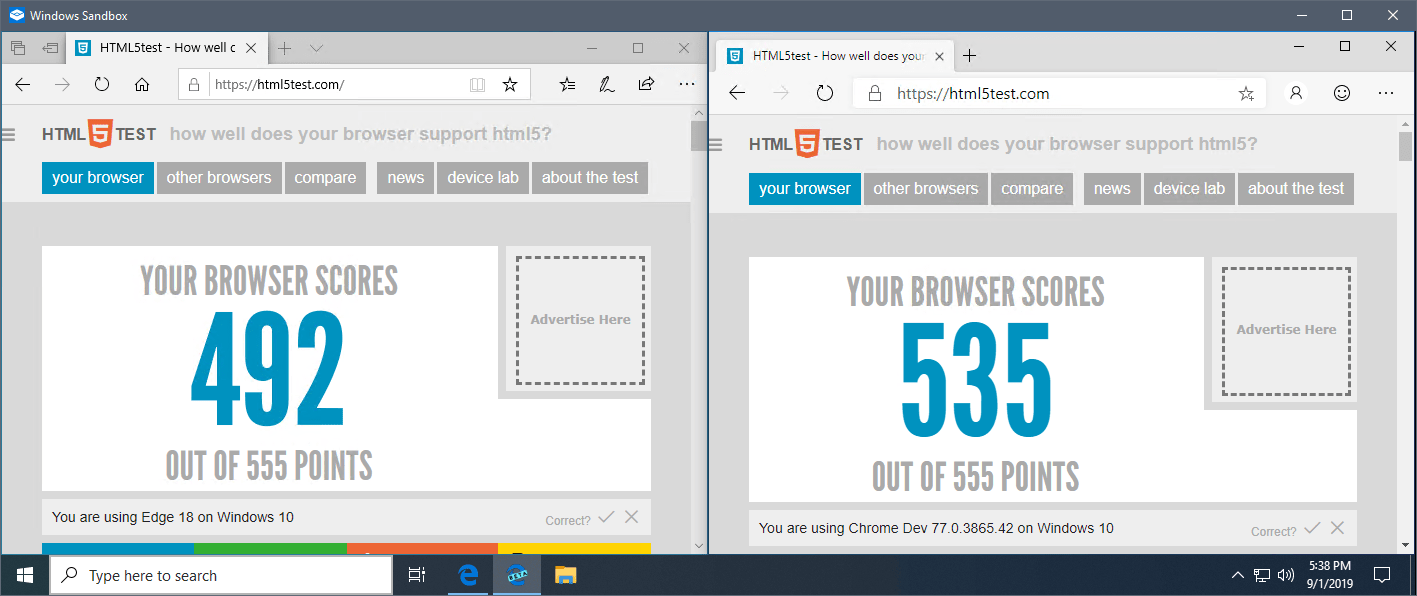The height and width of the screenshot is (596, 1417).
Task: Open the volume control in the system tray
Action: coord(1286,575)
